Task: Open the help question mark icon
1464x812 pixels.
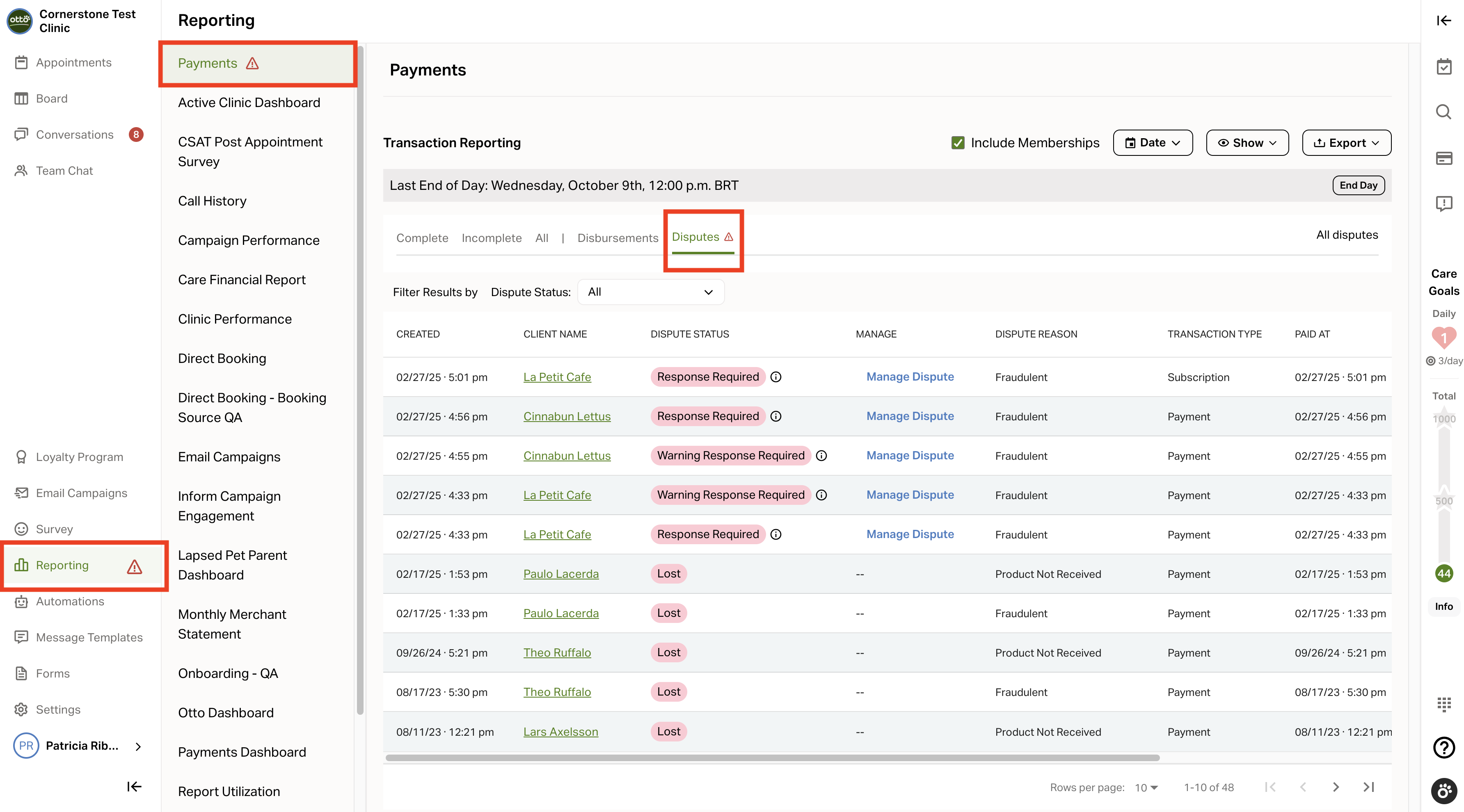Action: pos(1444,747)
